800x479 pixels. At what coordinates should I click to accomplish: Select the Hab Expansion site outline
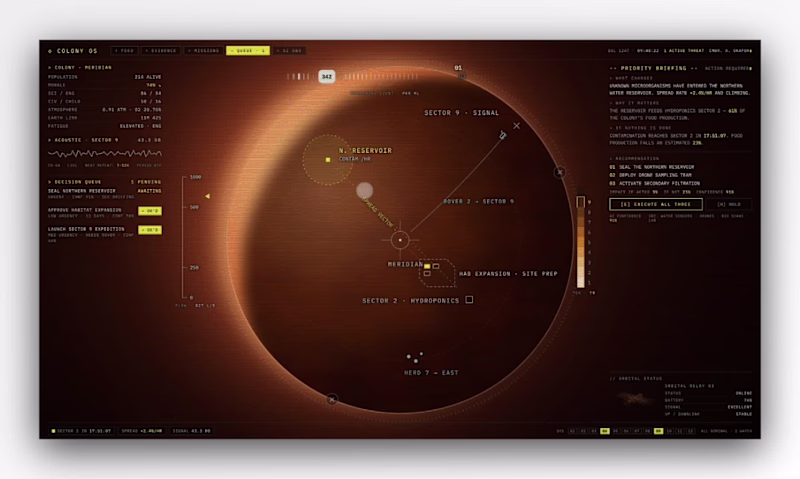(437, 273)
